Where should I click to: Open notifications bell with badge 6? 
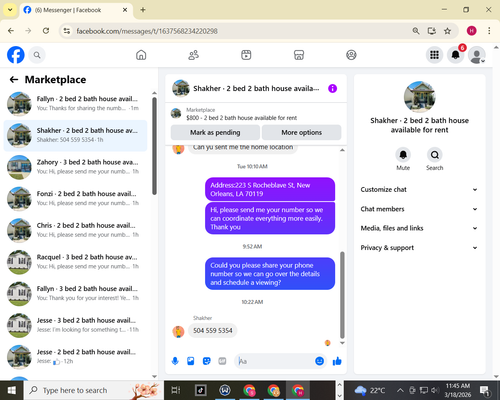[x=456, y=55]
